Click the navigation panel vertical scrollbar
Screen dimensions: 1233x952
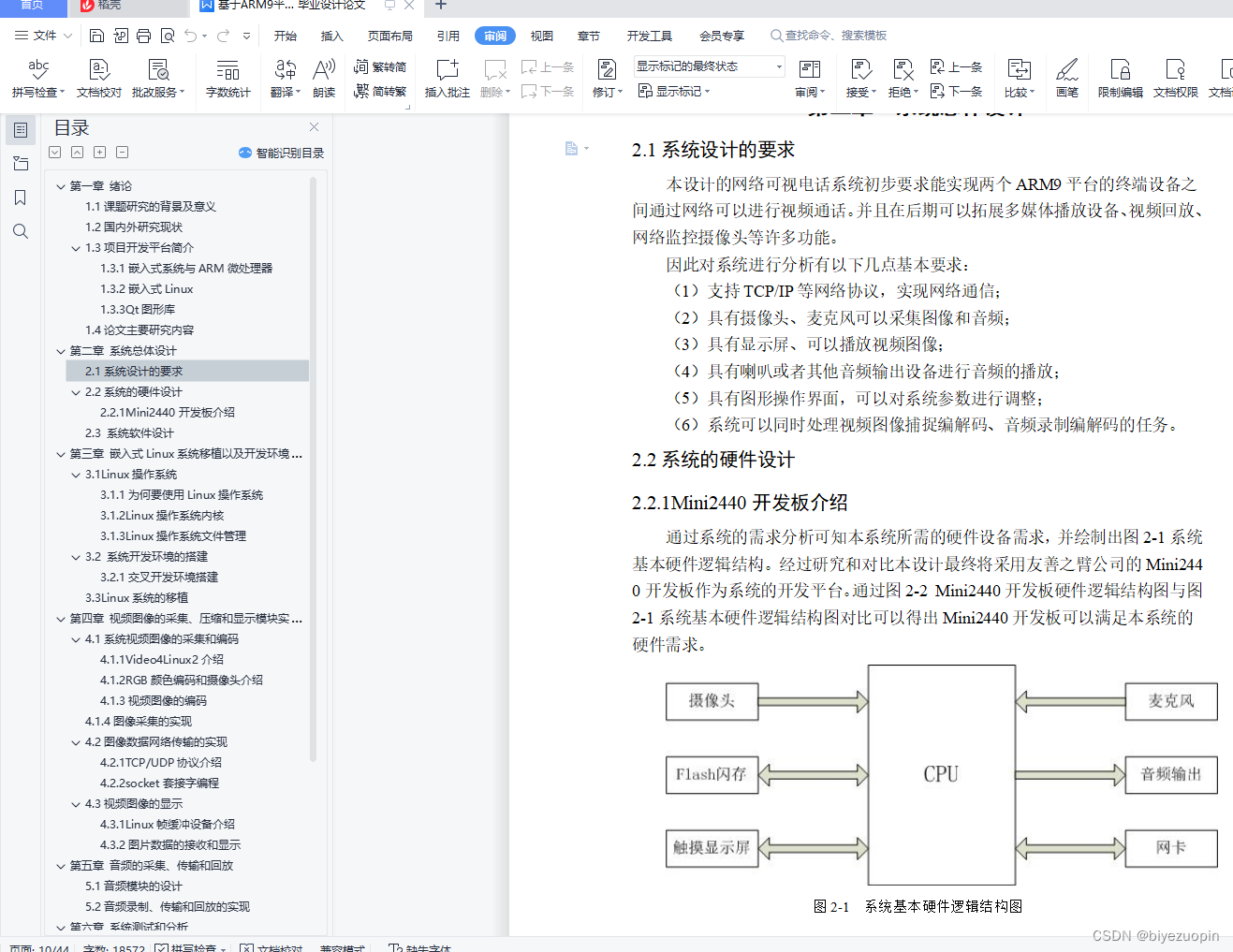(x=313, y=468)
